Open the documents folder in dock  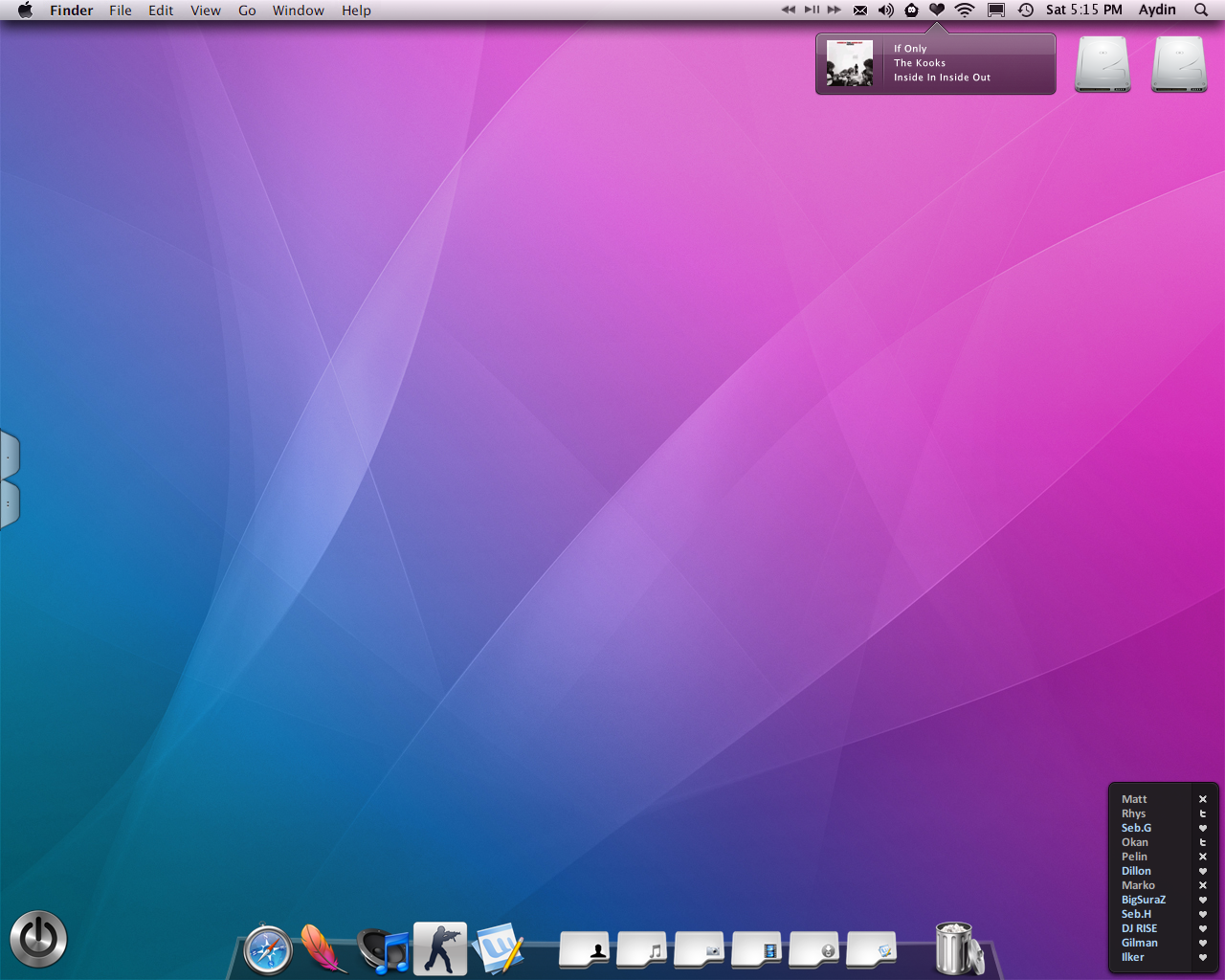point(871,949)
